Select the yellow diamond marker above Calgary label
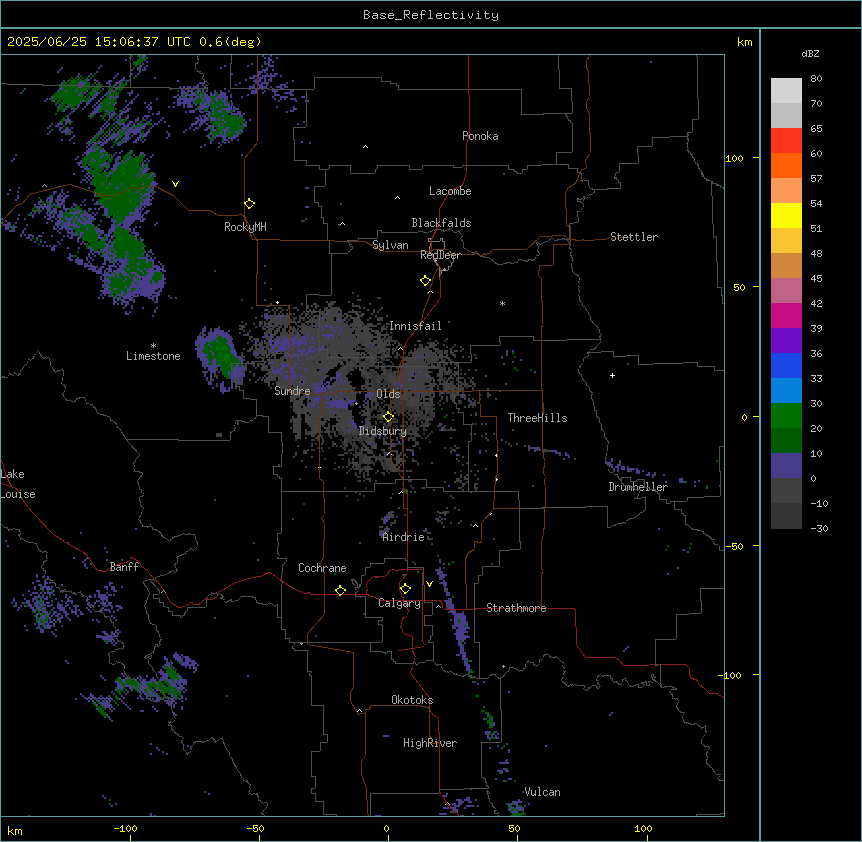 tap(405, 589)
